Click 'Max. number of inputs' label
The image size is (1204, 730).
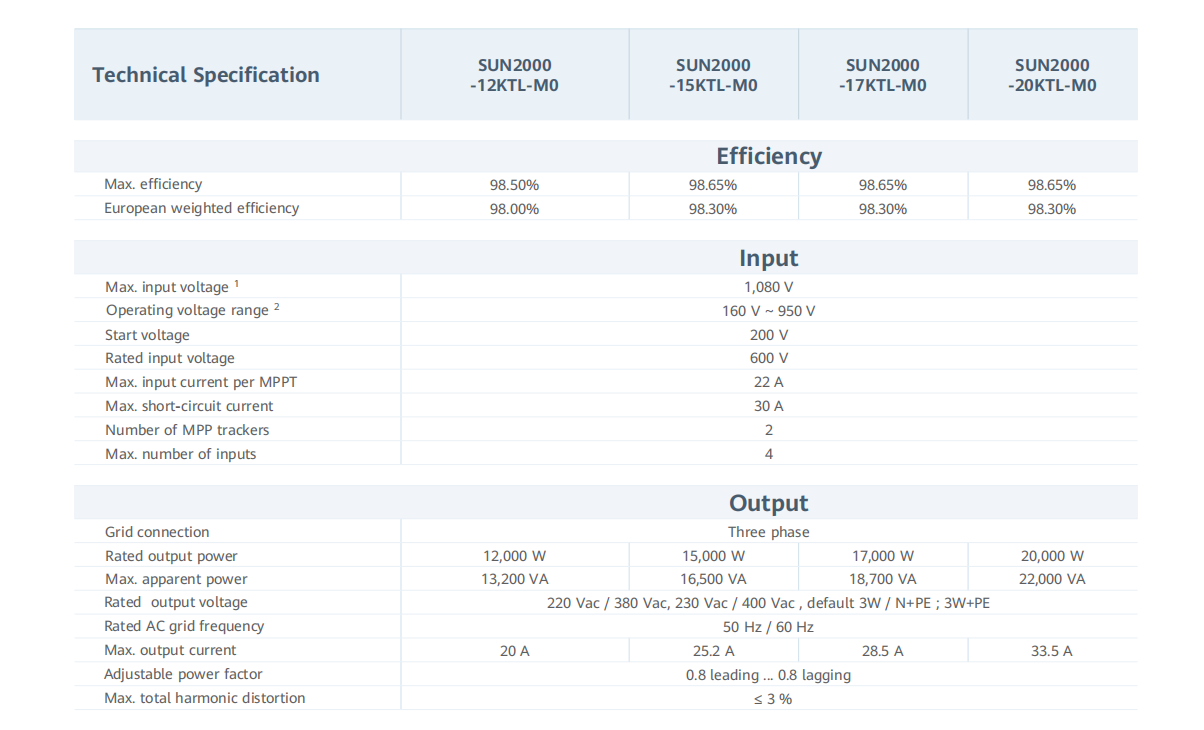(x=181, y=454)
